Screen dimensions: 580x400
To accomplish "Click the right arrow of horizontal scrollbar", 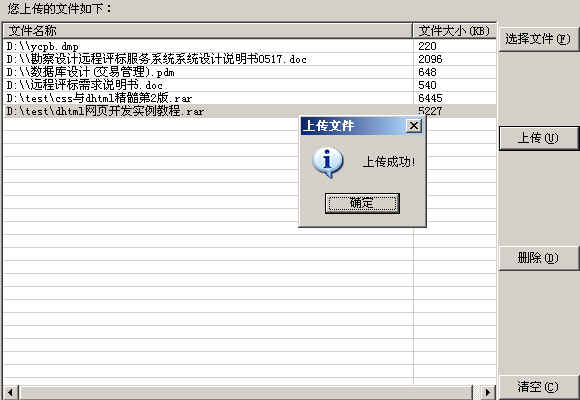I will point(488,392).
